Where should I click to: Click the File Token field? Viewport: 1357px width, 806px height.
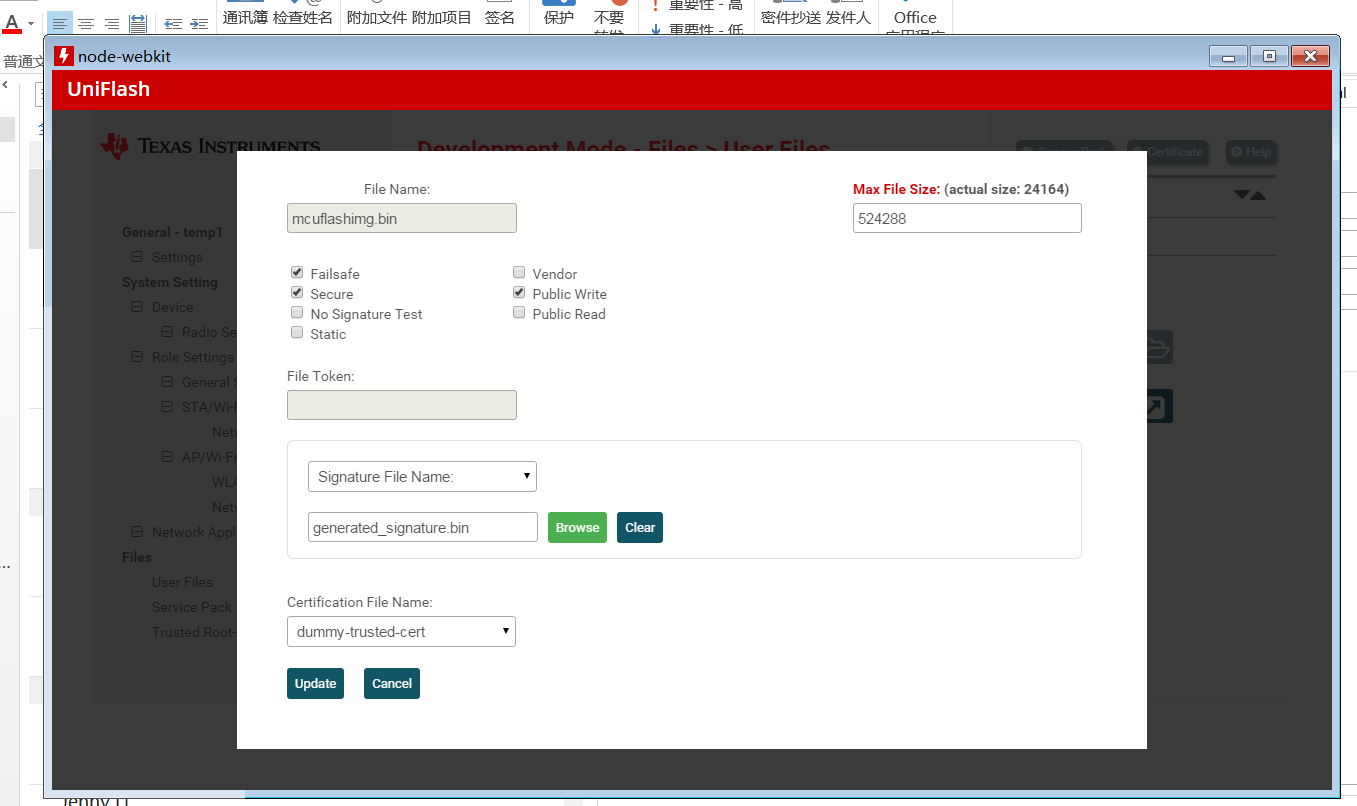tap(402, 405)
